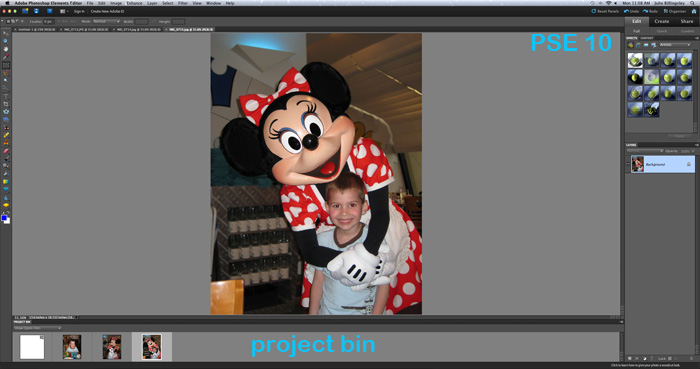Select the Rectangular Marquee tool
700x369 pixels.
(6, 65)
